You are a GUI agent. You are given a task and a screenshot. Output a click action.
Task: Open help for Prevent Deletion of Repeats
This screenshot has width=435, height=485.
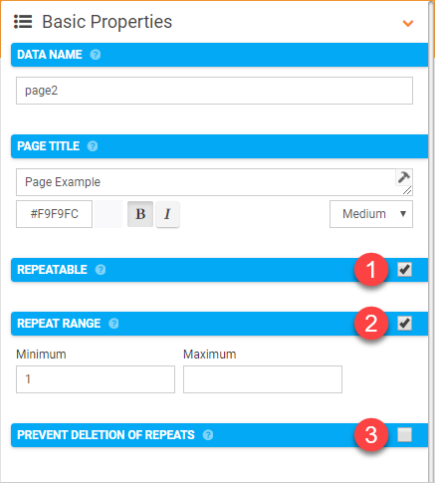click(x=208, y=435)
